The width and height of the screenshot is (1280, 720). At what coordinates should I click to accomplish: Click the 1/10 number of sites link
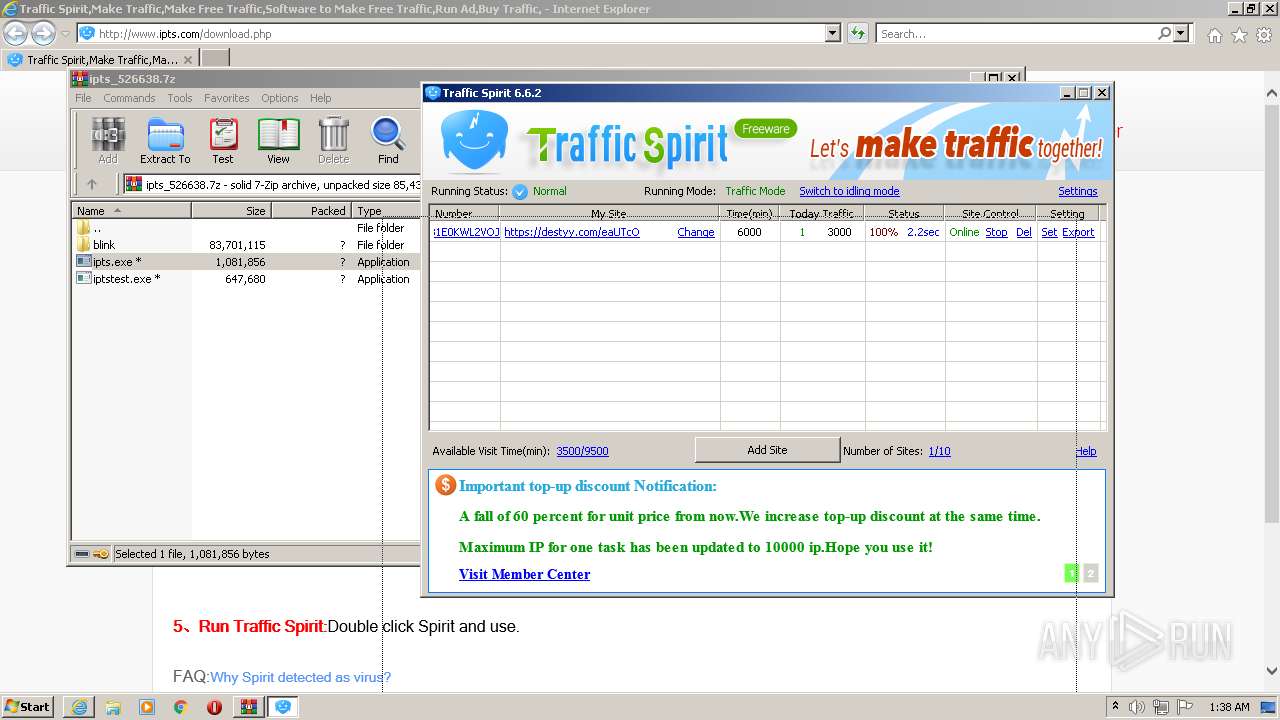(939, 451)
